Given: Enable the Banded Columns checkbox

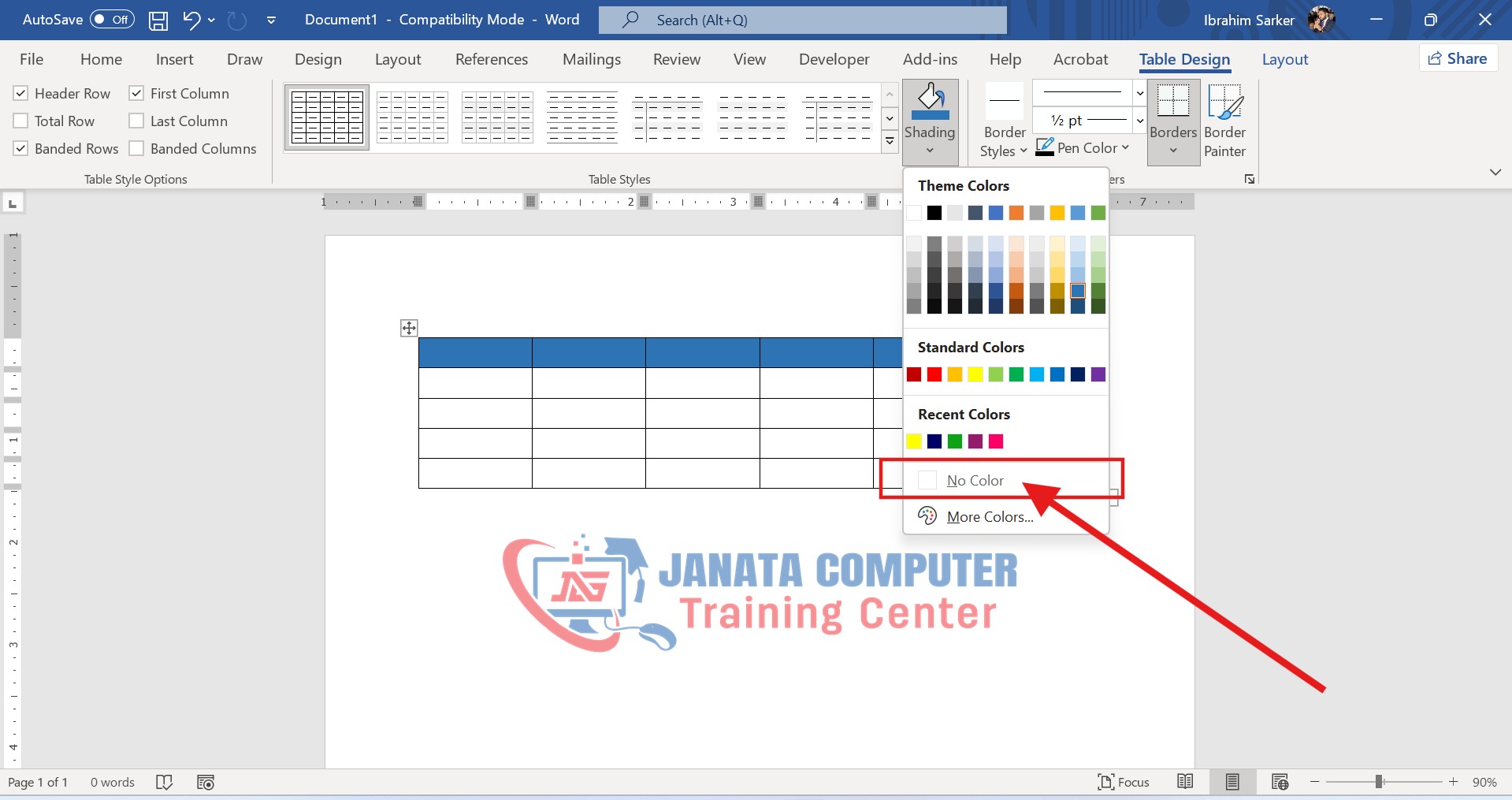Looking at the screenshot, I should [137, 149].
